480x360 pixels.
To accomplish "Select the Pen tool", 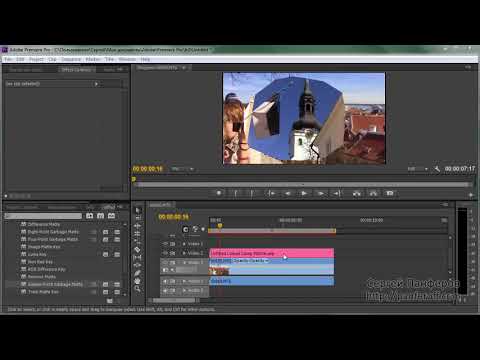I will (138, 273).
